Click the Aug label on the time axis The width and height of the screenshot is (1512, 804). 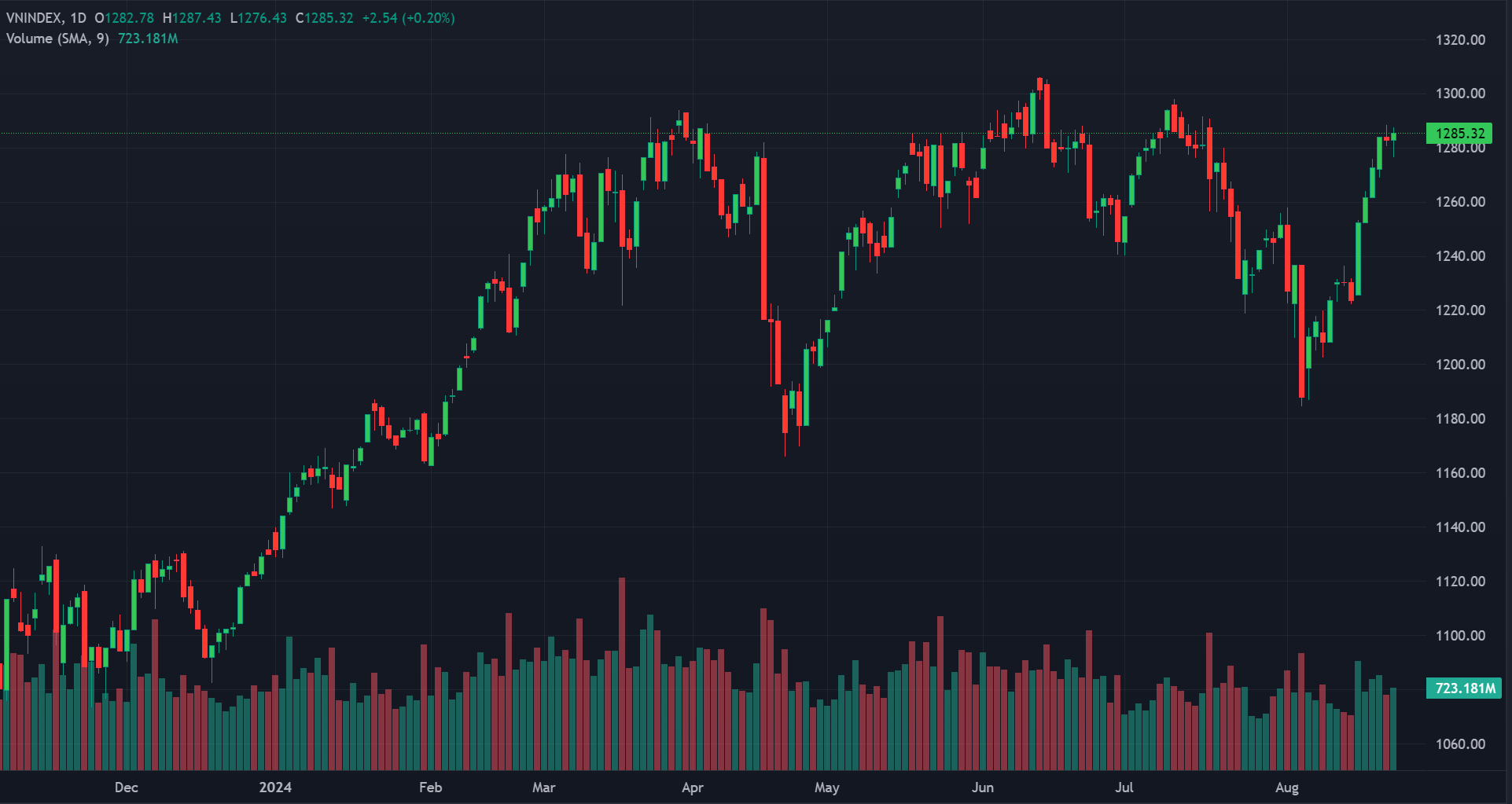(1286, 787)
